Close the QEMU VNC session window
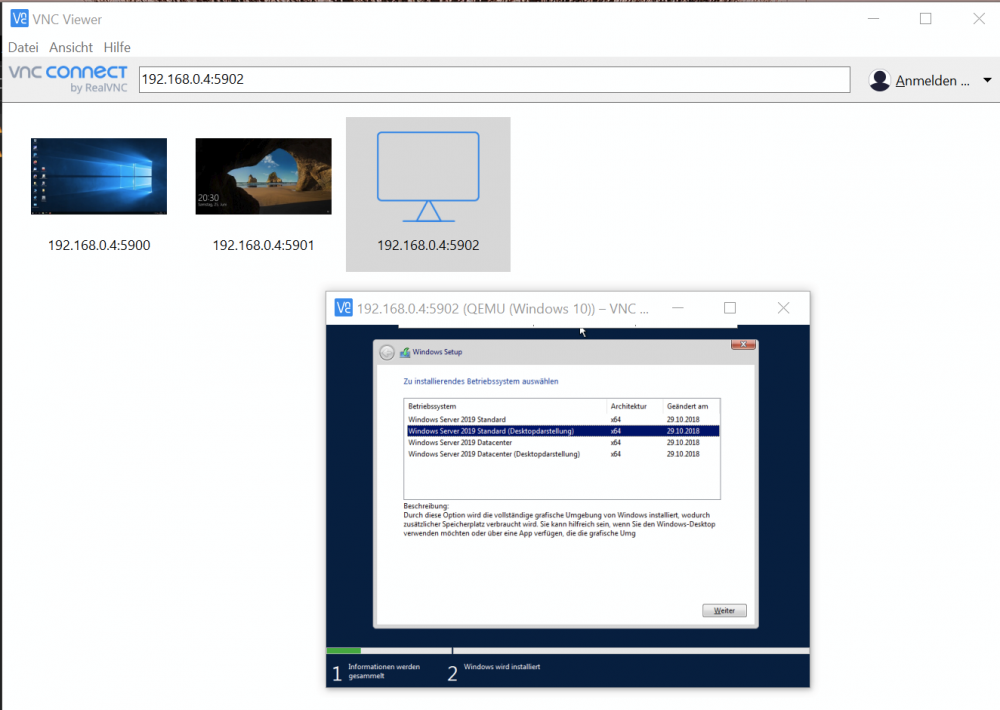The height and width of the screenshot is (710, 1000). click(x=783, y=308)
